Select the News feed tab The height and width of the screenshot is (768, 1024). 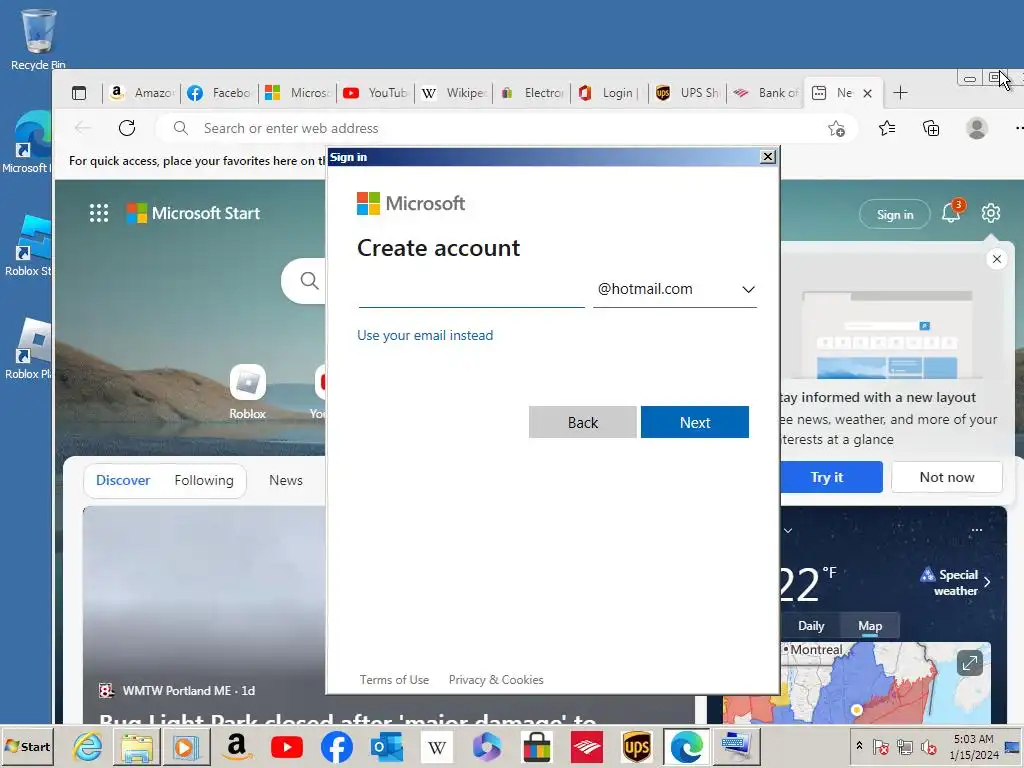[x=285, y=480]
